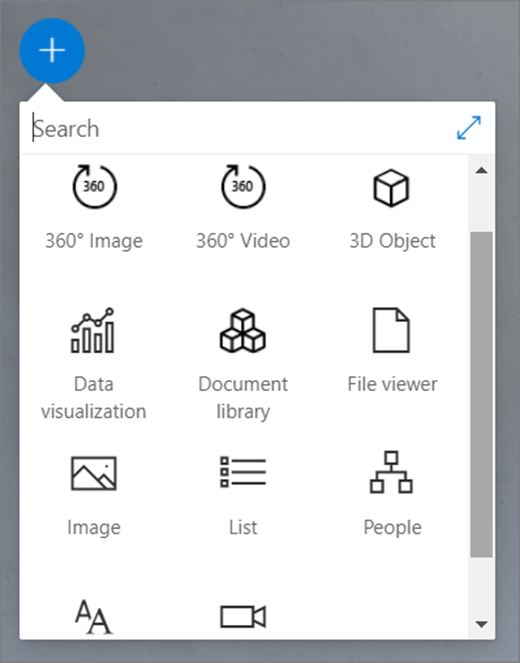Click the vertical scrollbar thumb
The image size is (520, 663).
[481, 395]
